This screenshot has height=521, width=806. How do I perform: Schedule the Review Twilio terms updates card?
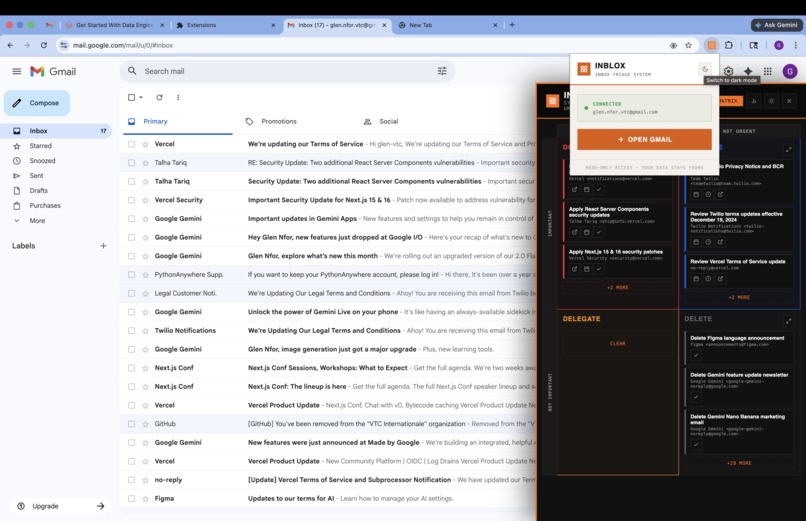pyautogui.click(x=696, y=242)
